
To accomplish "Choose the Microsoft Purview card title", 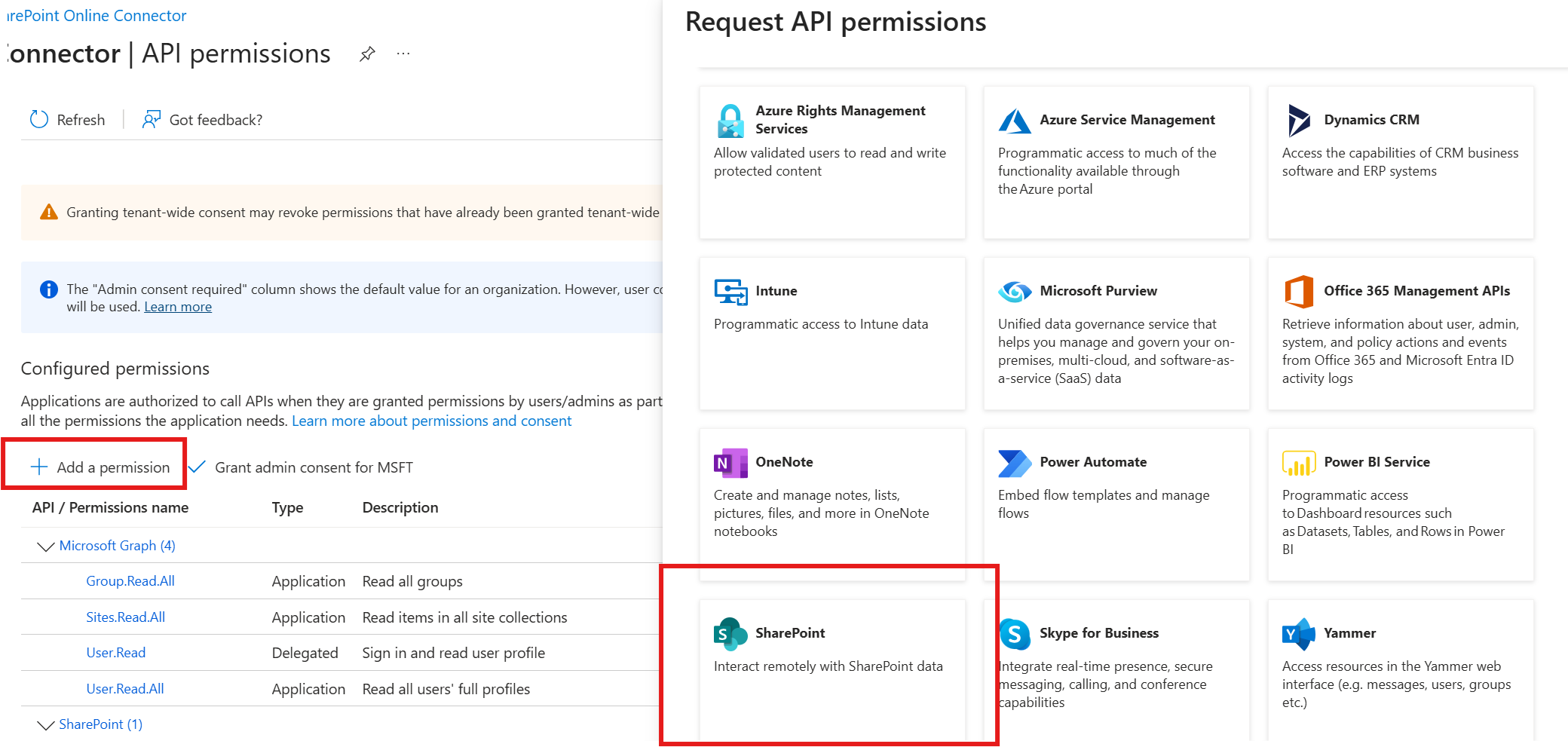I will point(1098,291).
